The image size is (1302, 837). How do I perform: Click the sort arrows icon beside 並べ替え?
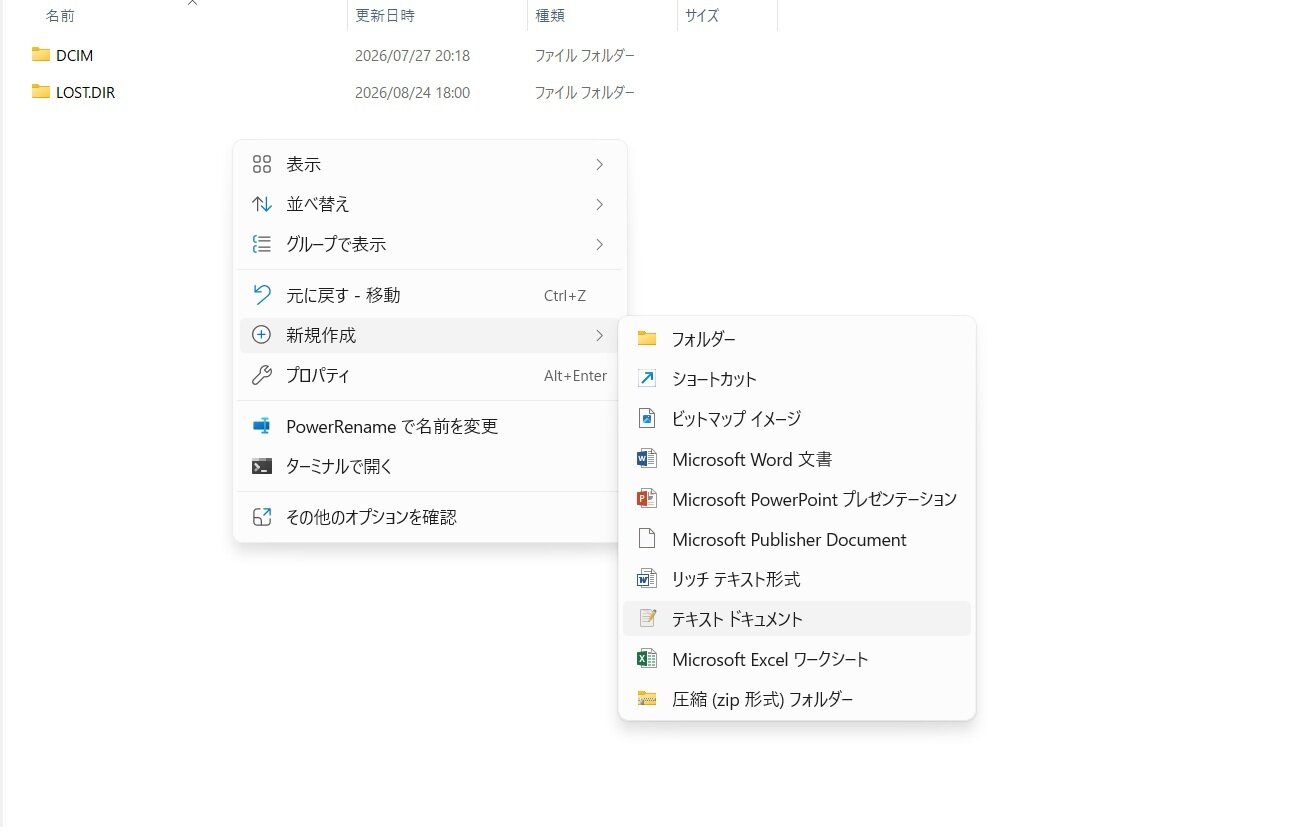pyautogui.click(x=262, y=204)
